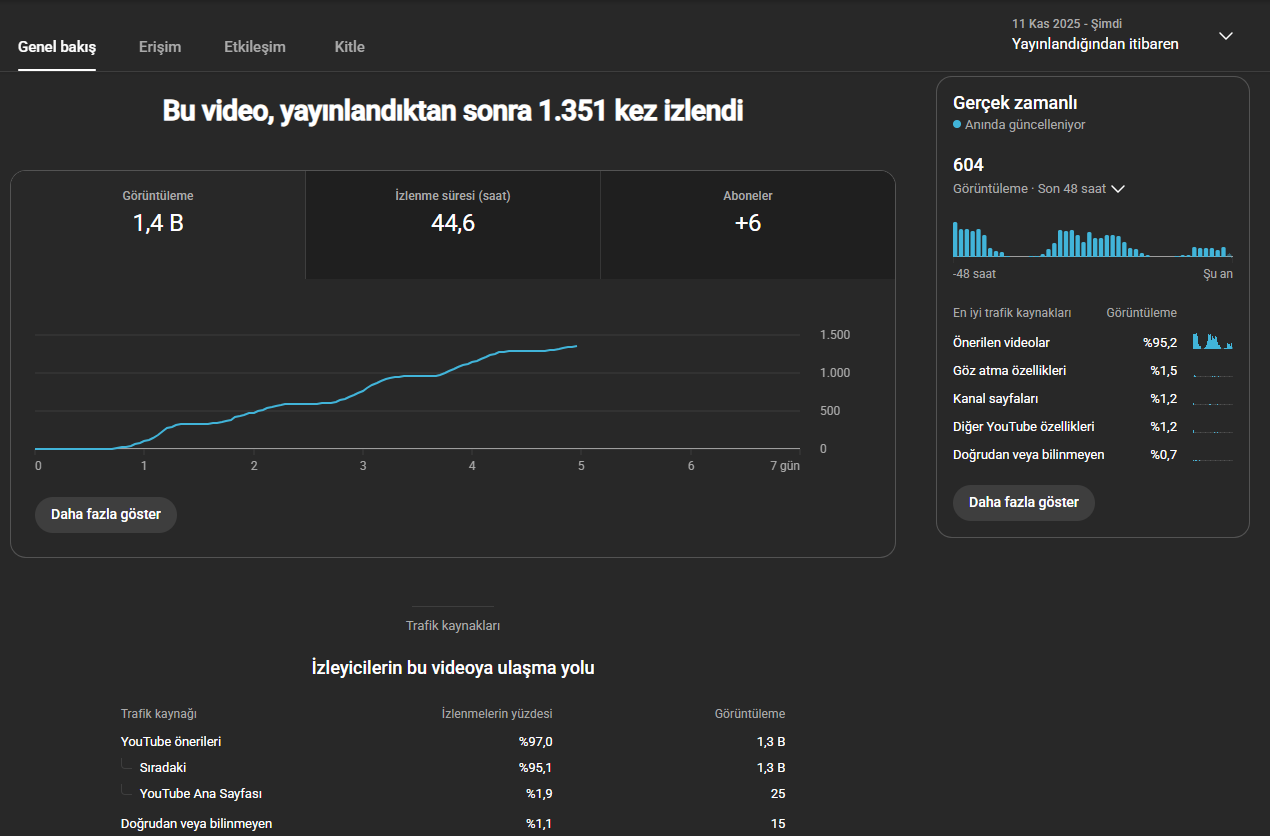The image size is (1270, 836).
Task: Click the real-time 48-hour bar chart
Action: tap(1093, 239)
